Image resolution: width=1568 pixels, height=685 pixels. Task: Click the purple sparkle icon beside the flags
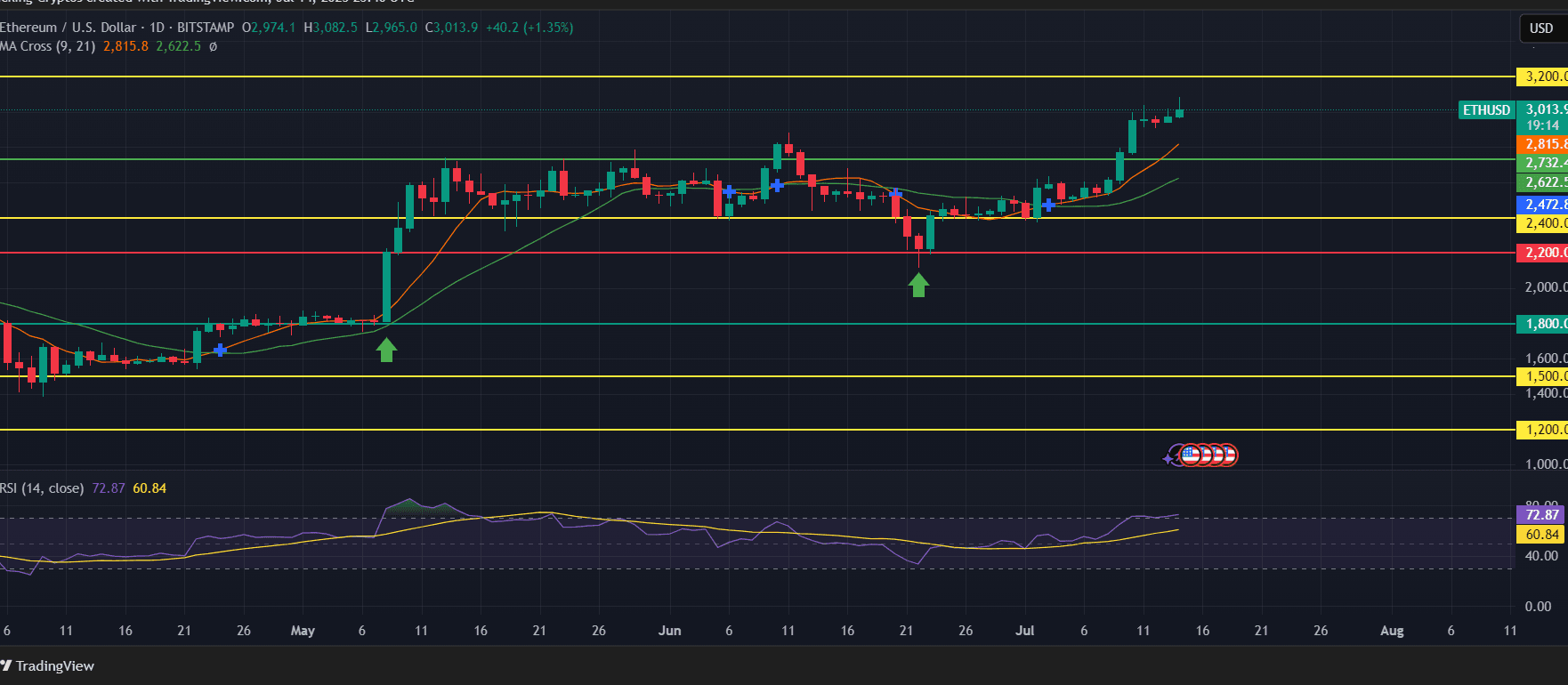click(x=1168, y=459)
